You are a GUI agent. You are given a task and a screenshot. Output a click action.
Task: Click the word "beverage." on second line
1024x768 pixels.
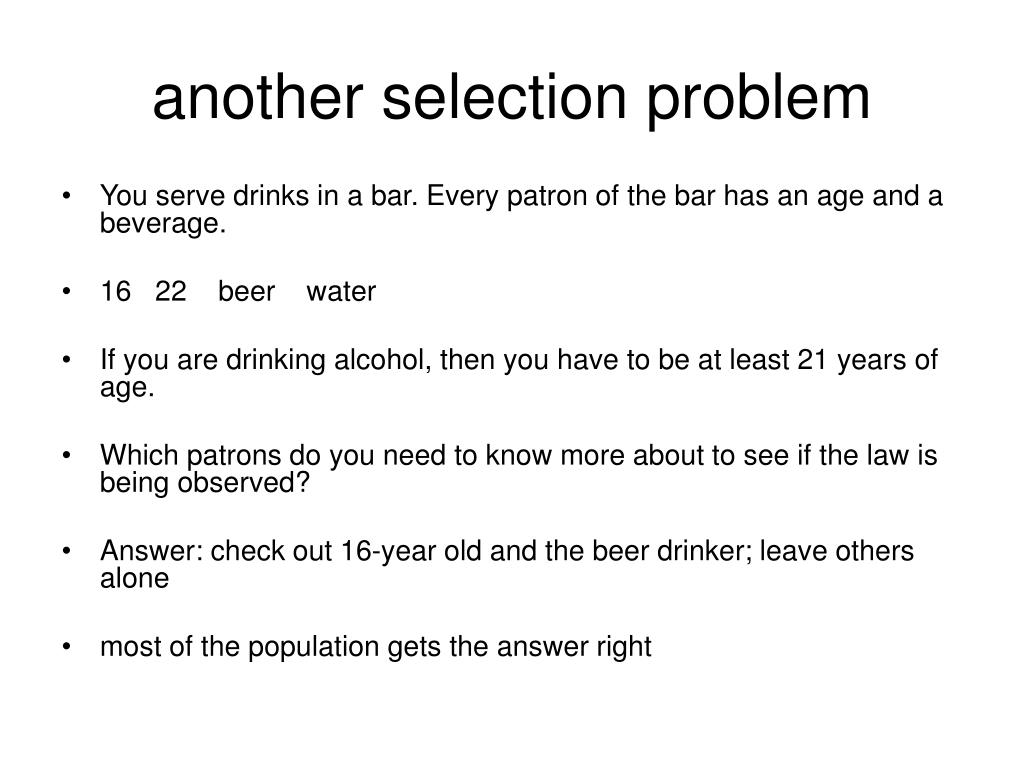[x=163, y=223]
